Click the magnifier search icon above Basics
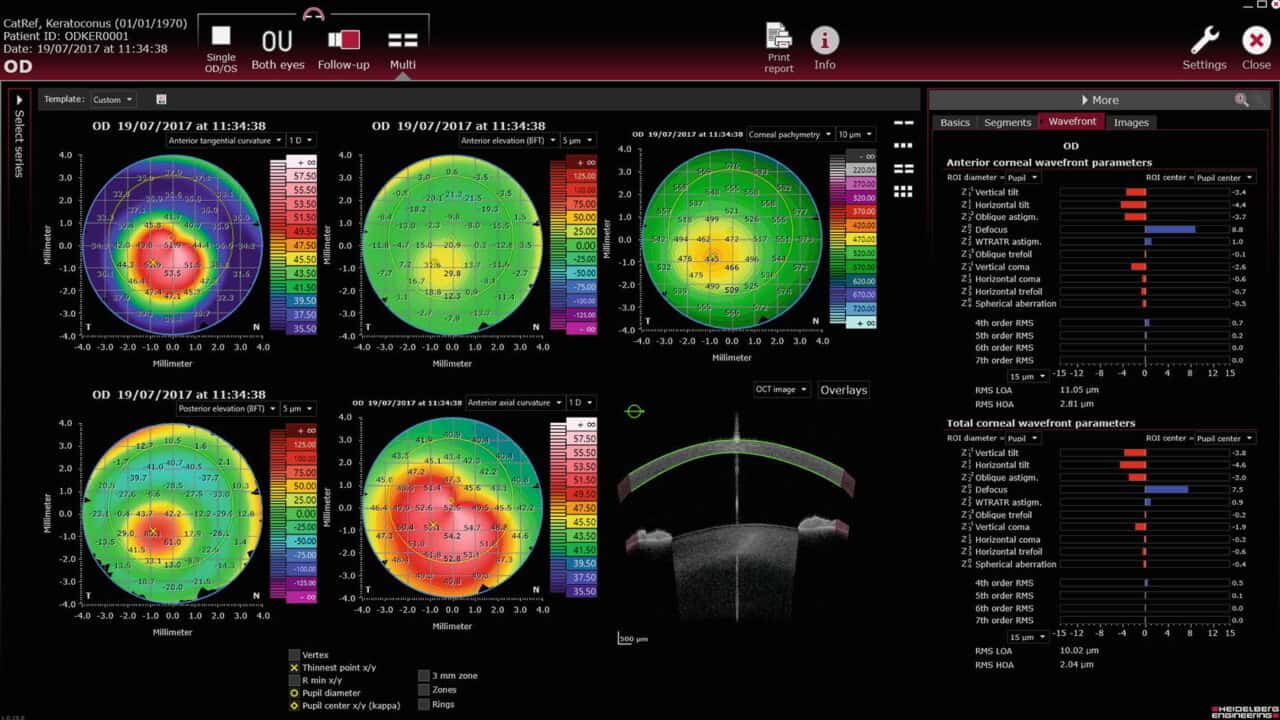This screenshot has height=720, width=1280. 1242,100
